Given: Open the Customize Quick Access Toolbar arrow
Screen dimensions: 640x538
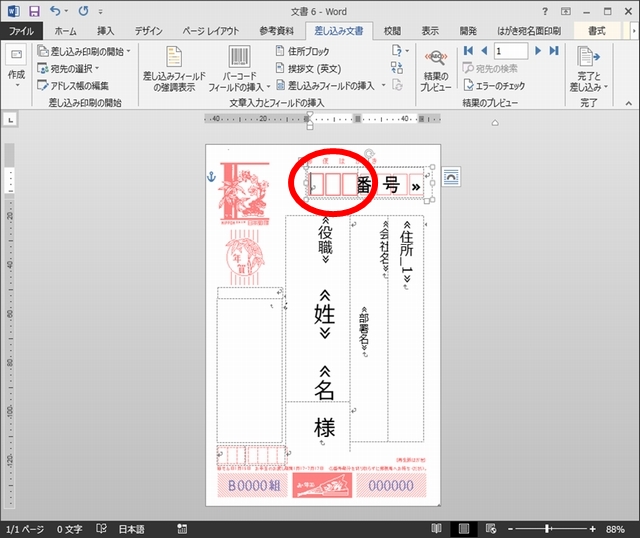Looking at the screenshot, I should 100,12.
